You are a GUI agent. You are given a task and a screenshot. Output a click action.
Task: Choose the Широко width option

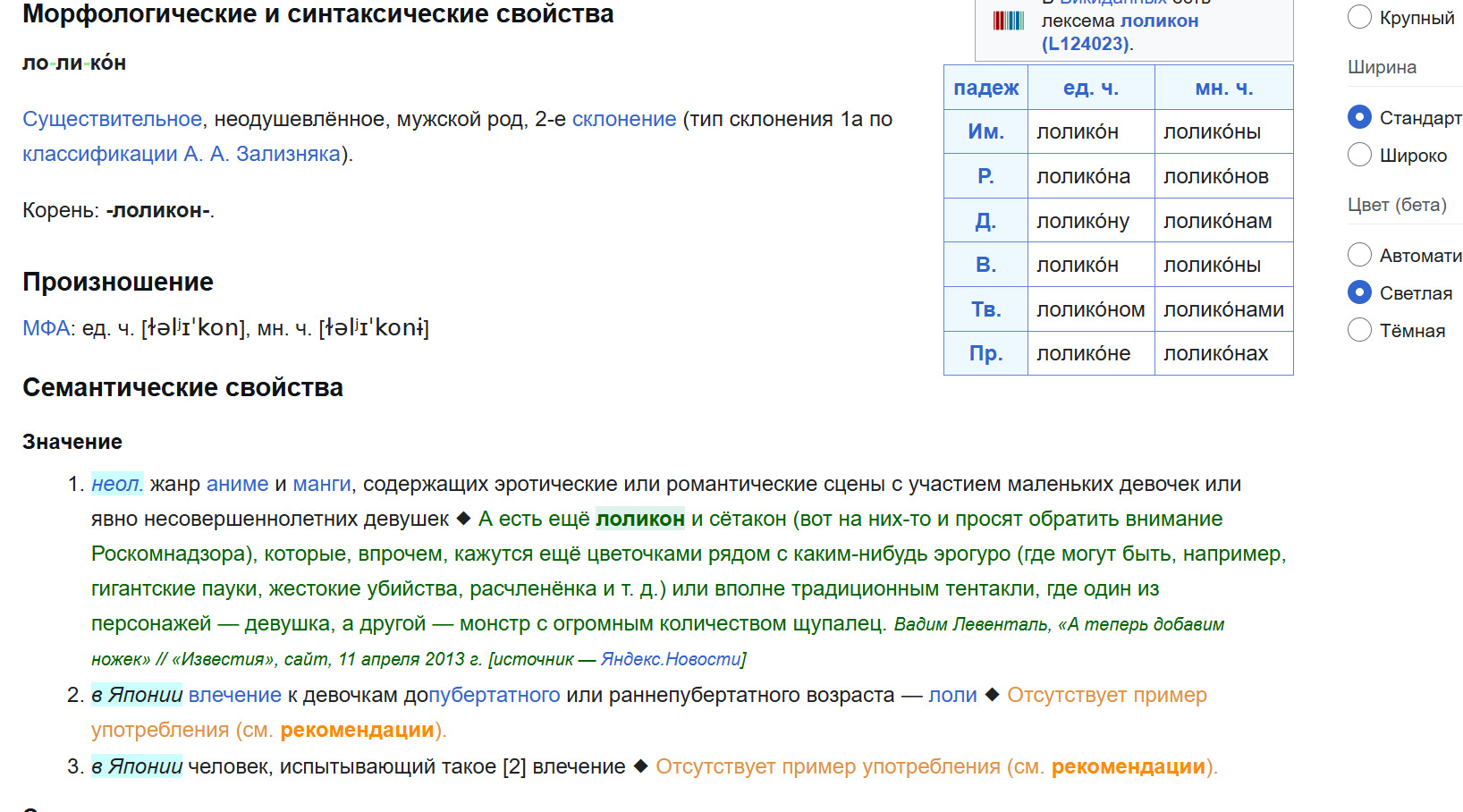pyautogui.click(x=1359, y=155)
